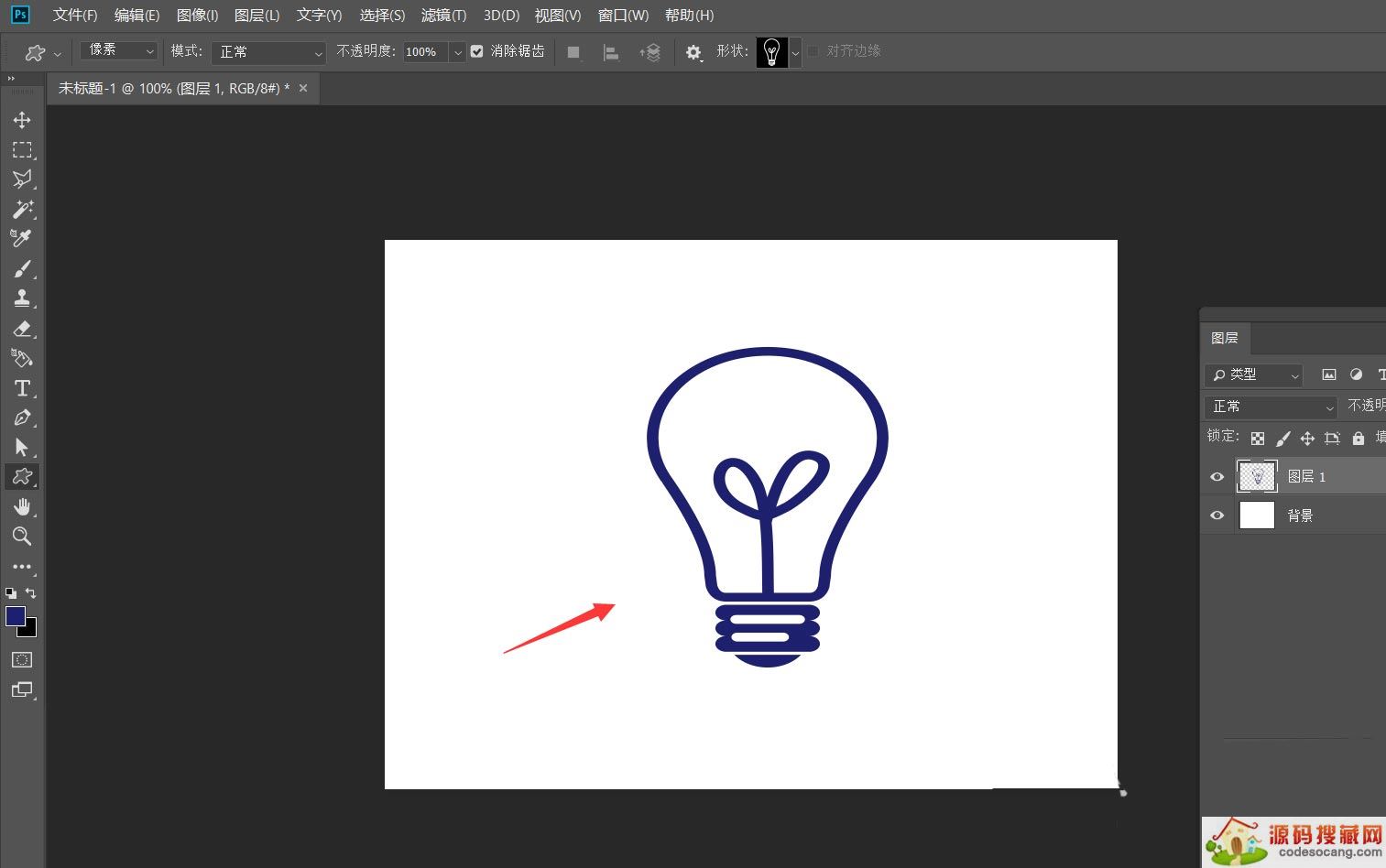Select the Magic Wand tool
Image resolution: width=1386 pixels, height=868 pixels.
point(22,209)
